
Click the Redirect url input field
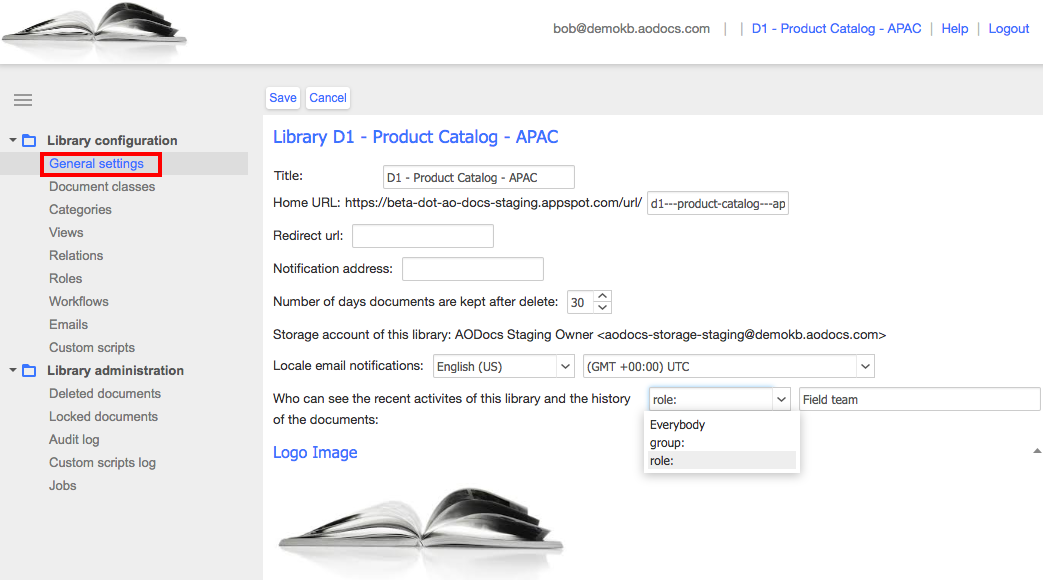coord(422,235)
